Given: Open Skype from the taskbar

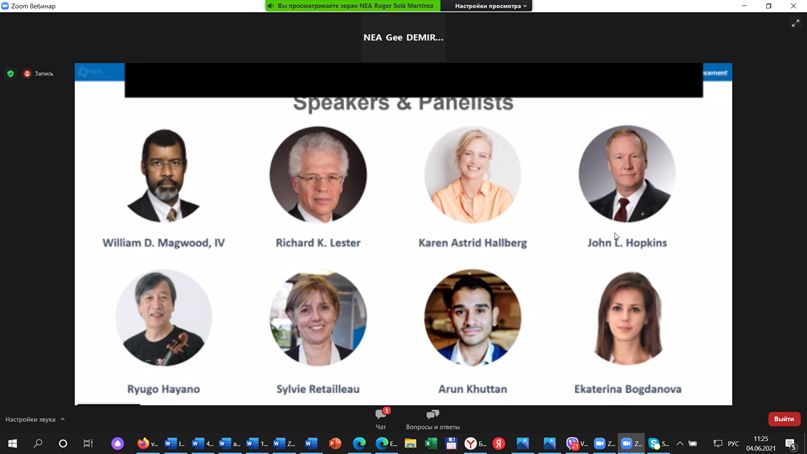Looking at the screenshot, I should point(654,443).
